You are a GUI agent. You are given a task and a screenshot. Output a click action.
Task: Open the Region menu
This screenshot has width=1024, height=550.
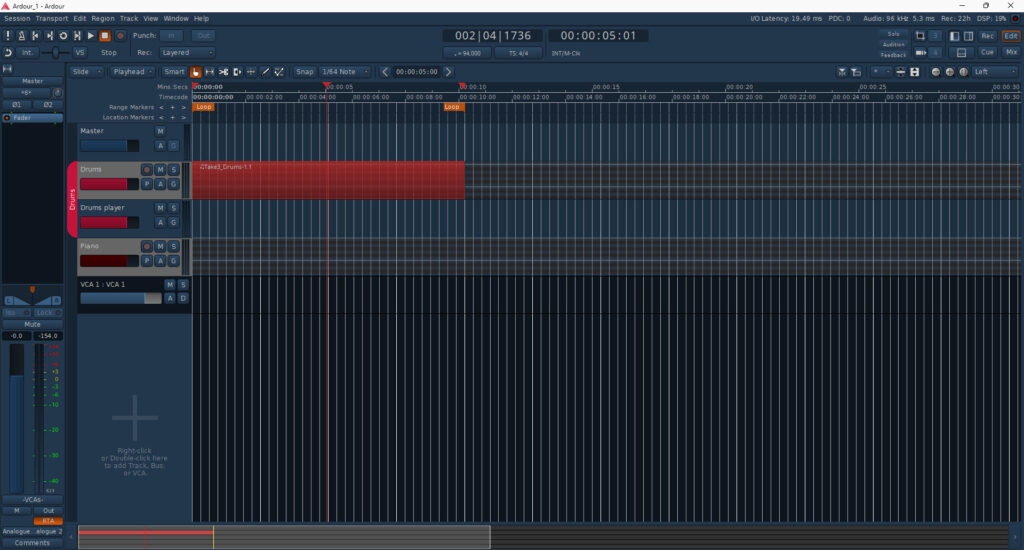tap(103, 18)
